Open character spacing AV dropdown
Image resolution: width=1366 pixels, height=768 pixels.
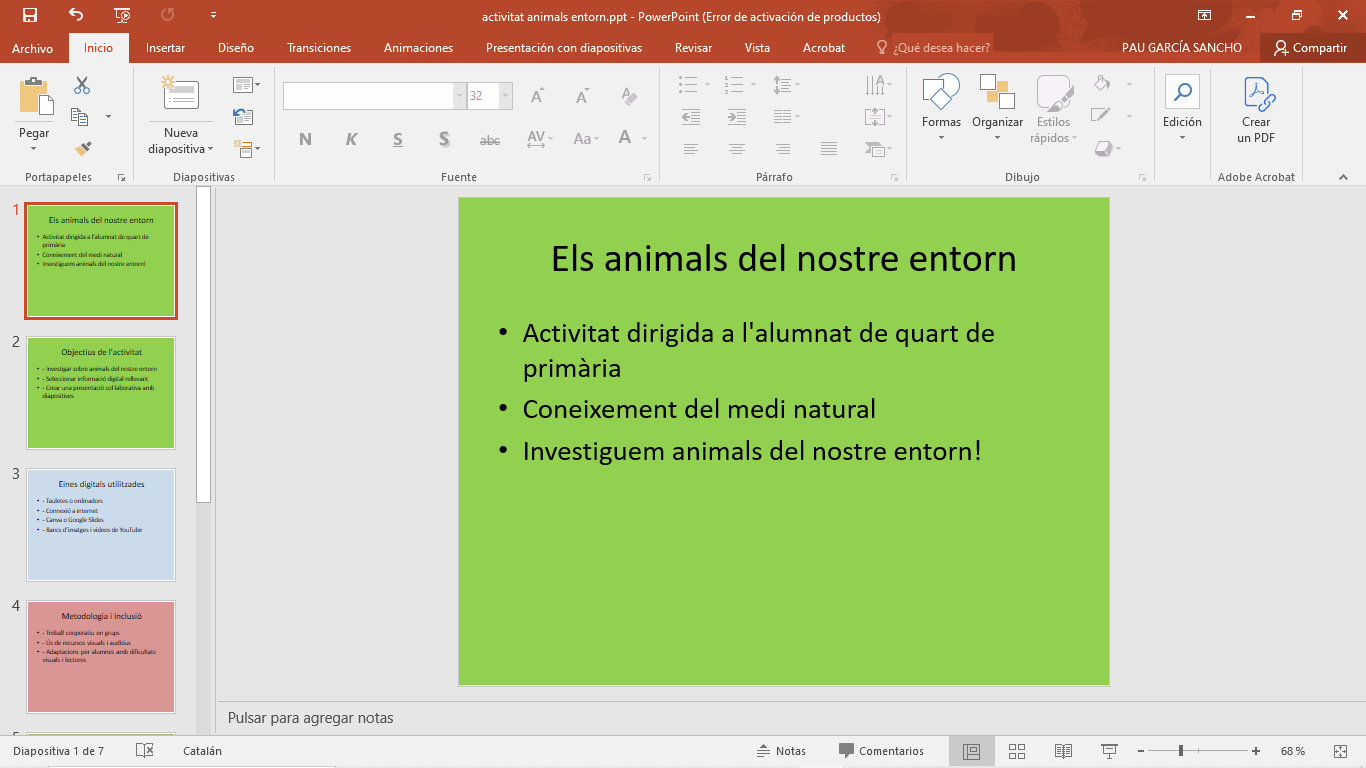pyautogui.click(x=539, y=139)
